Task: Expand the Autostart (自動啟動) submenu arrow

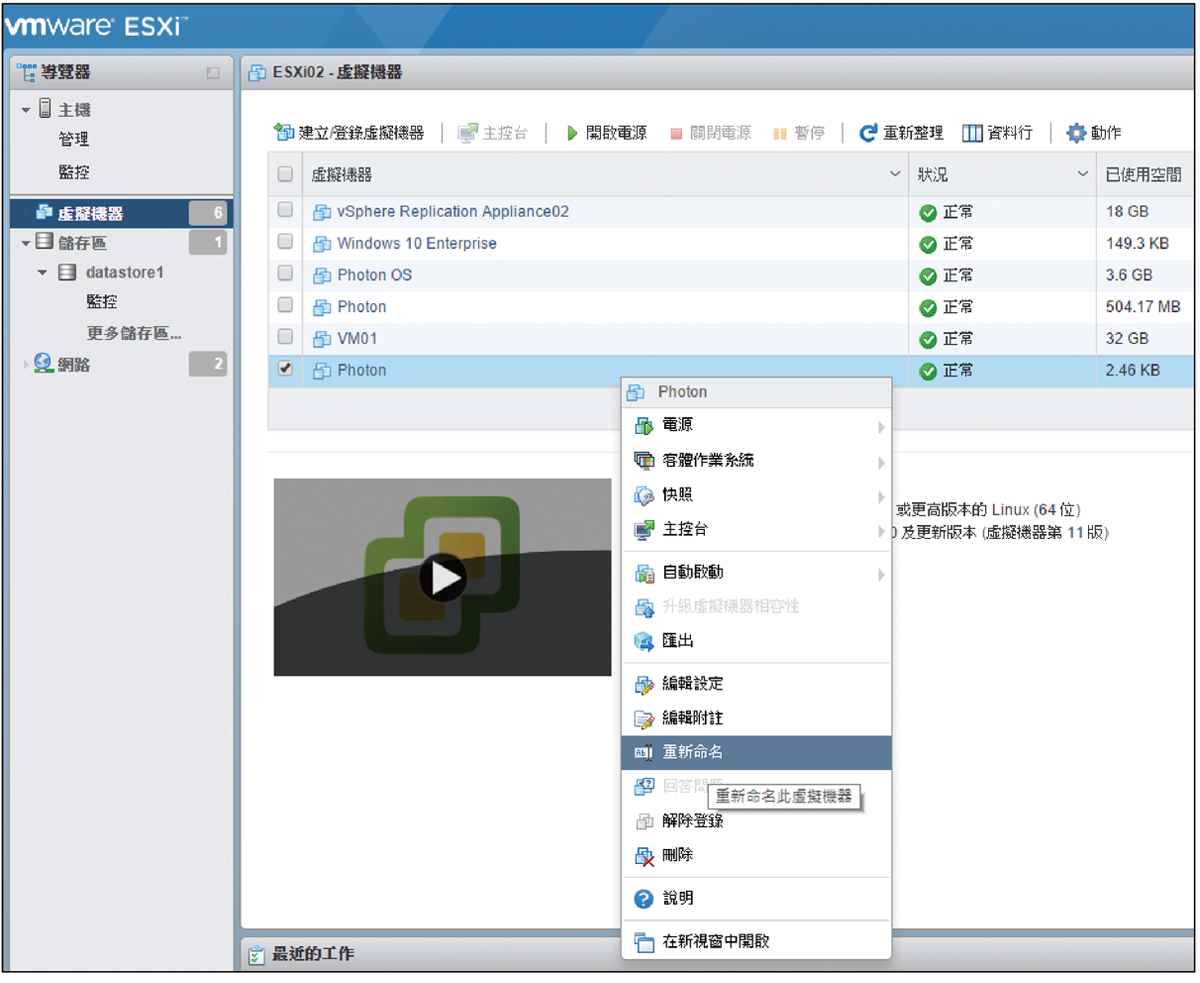Action: coord(882,574)
